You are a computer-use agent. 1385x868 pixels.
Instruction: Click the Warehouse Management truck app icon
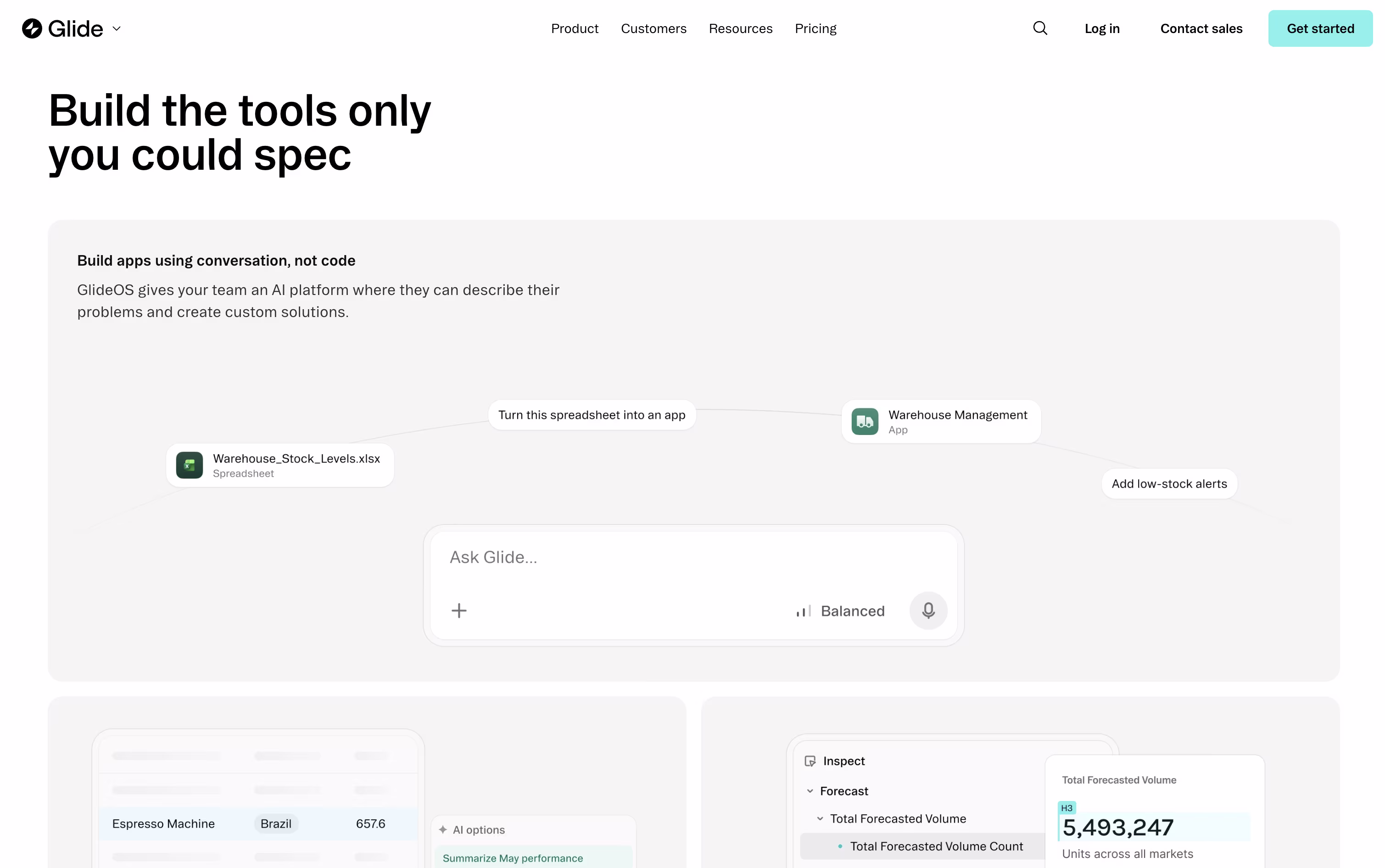pos(864,421)
